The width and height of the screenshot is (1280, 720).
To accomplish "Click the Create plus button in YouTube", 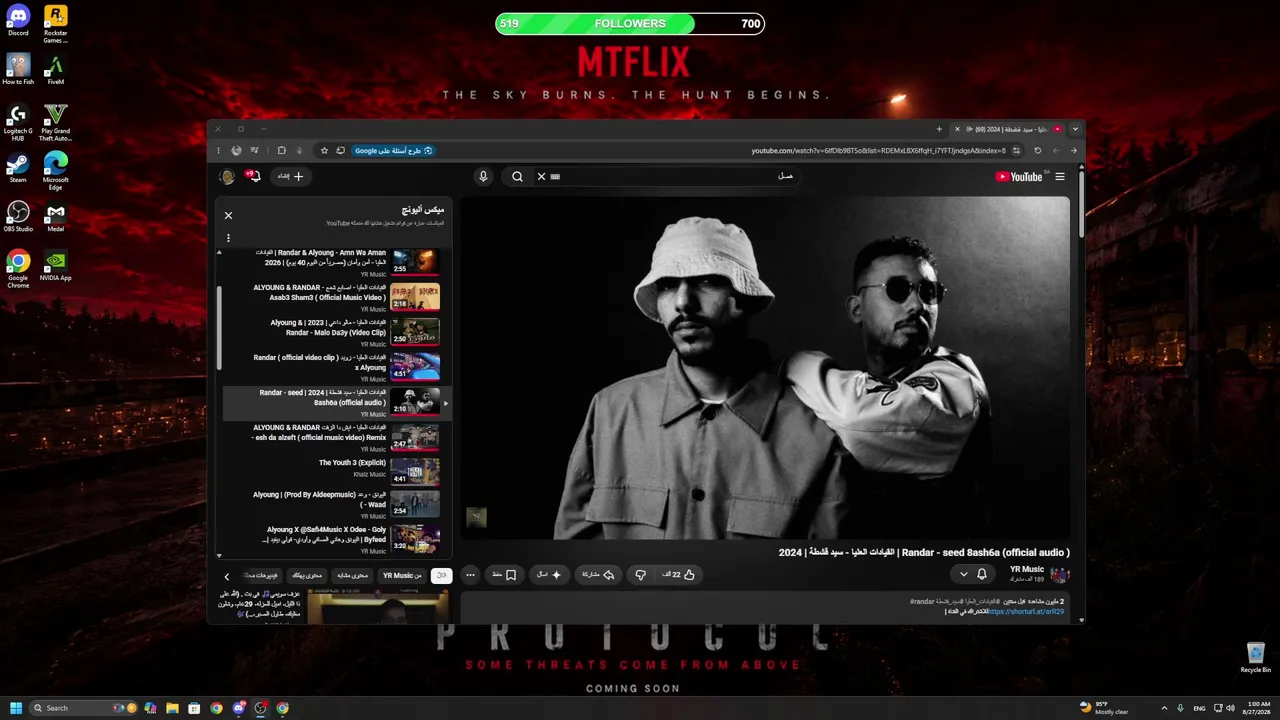I will 291,177.
